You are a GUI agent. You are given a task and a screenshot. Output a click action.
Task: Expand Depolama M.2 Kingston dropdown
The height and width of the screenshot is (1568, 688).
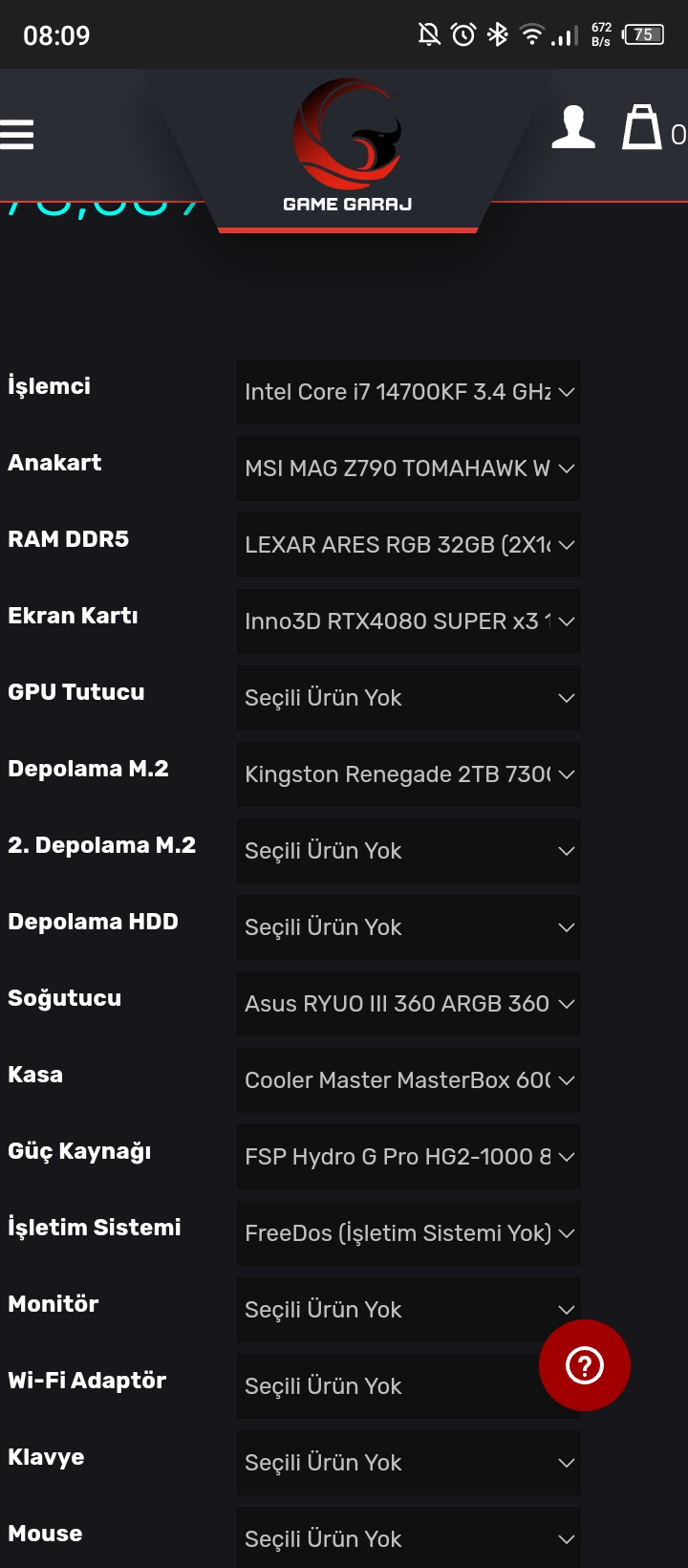pyautogui.click(x=408, y=774)
